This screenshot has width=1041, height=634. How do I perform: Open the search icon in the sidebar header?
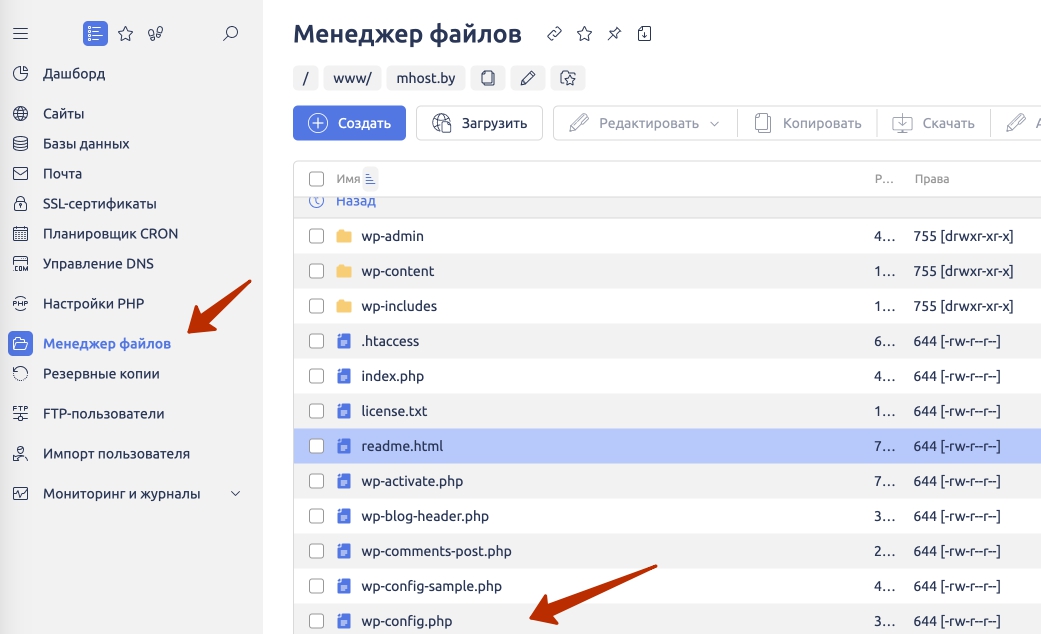click(230, 33)
